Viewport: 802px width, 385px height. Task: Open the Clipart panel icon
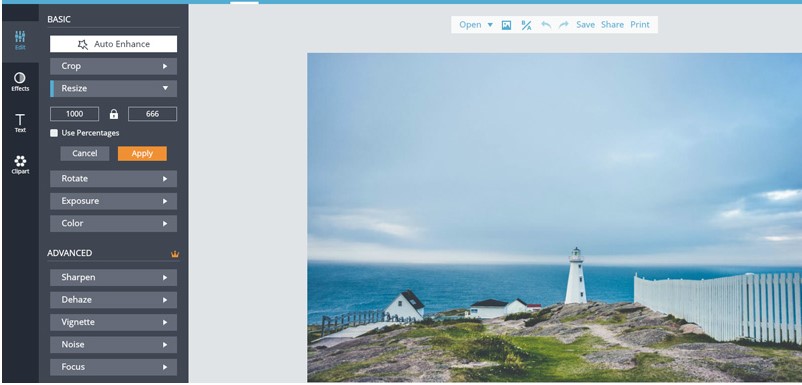20,161
